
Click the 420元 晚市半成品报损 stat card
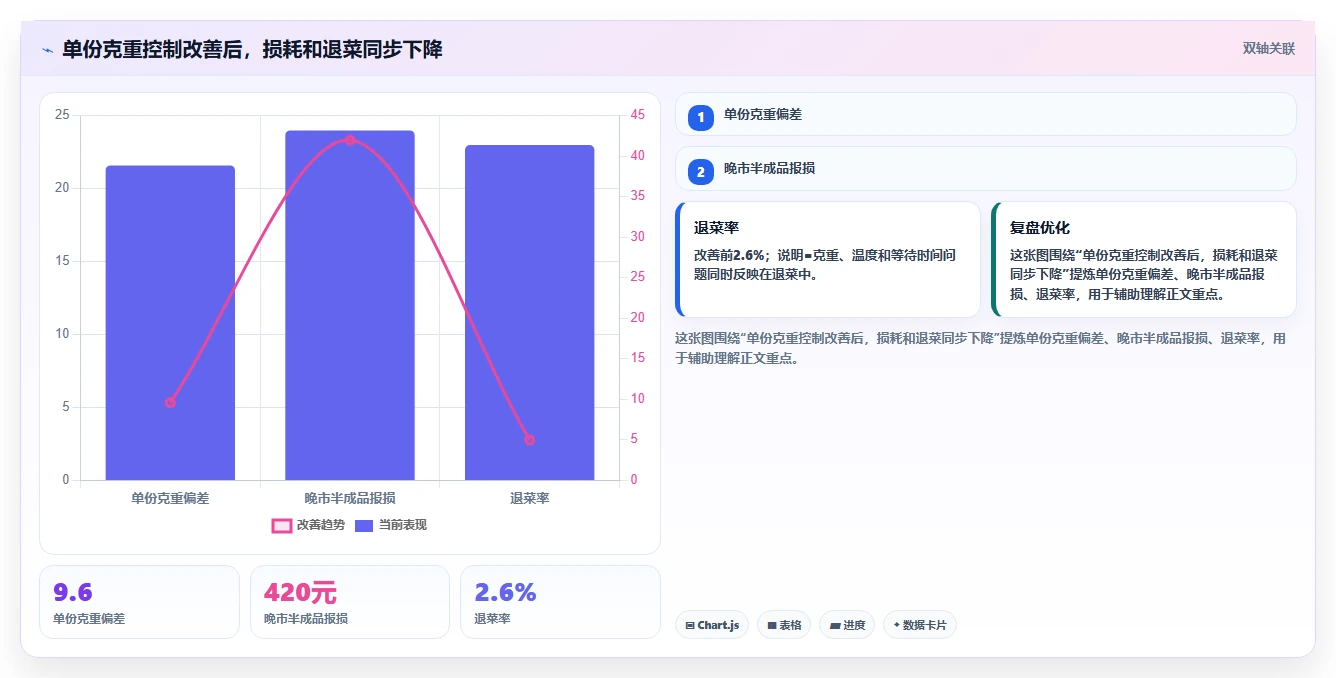click(350, 602)
